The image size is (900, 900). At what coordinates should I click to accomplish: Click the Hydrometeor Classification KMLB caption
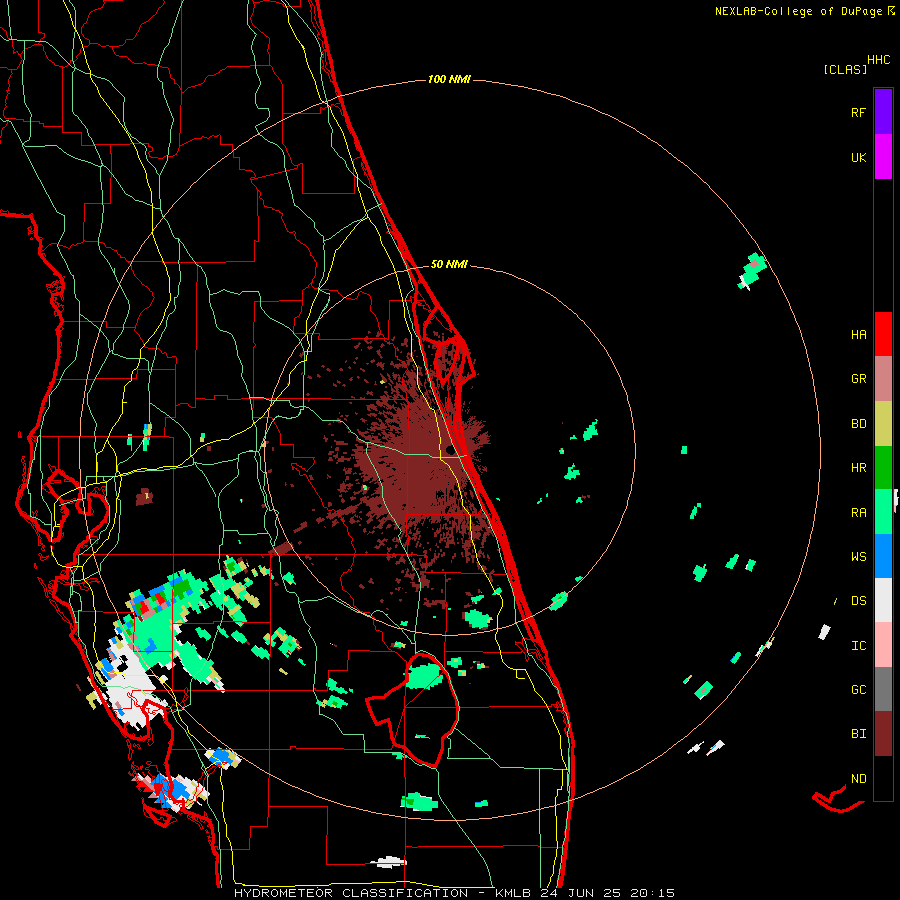454,893
